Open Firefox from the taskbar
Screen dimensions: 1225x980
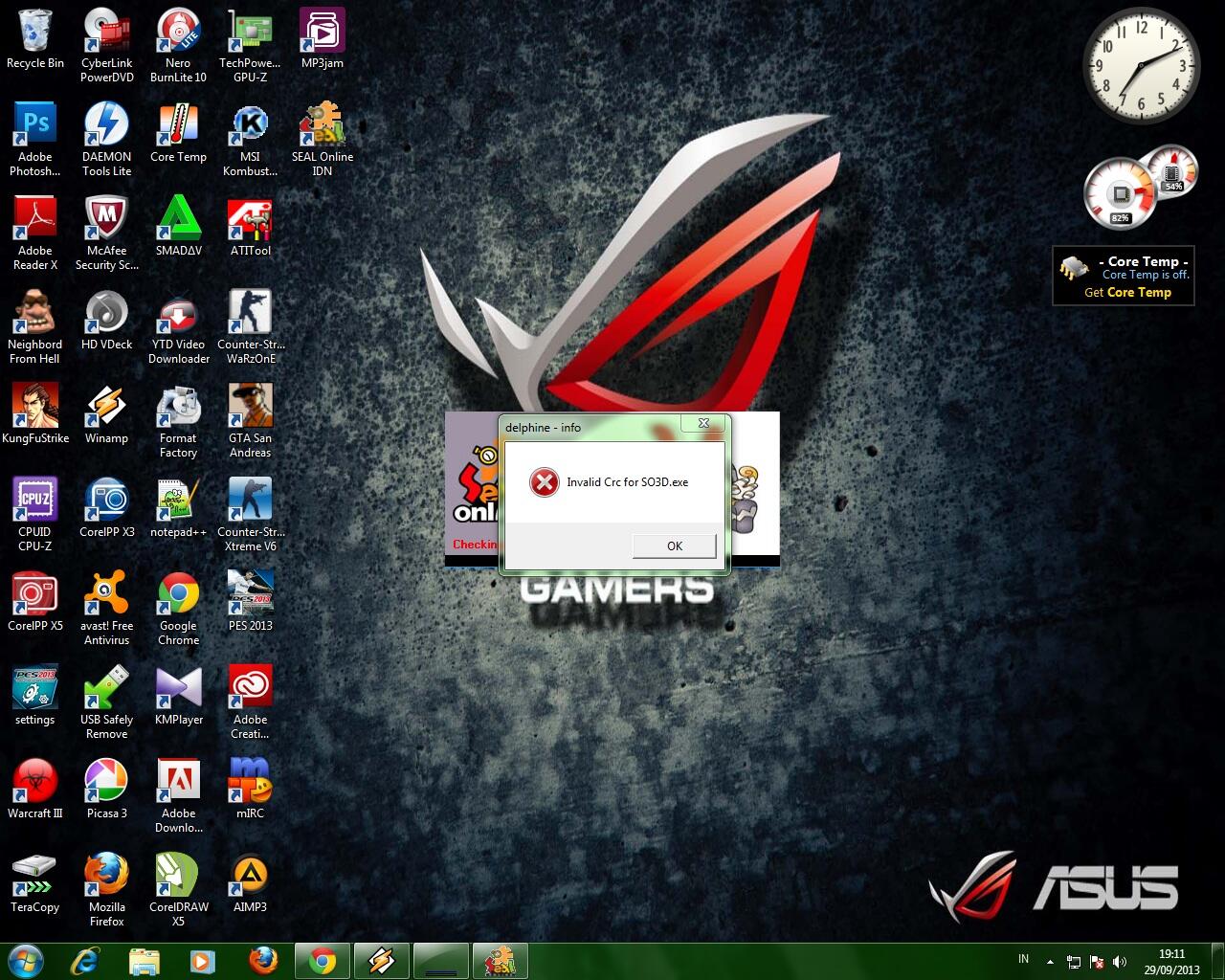261,961
